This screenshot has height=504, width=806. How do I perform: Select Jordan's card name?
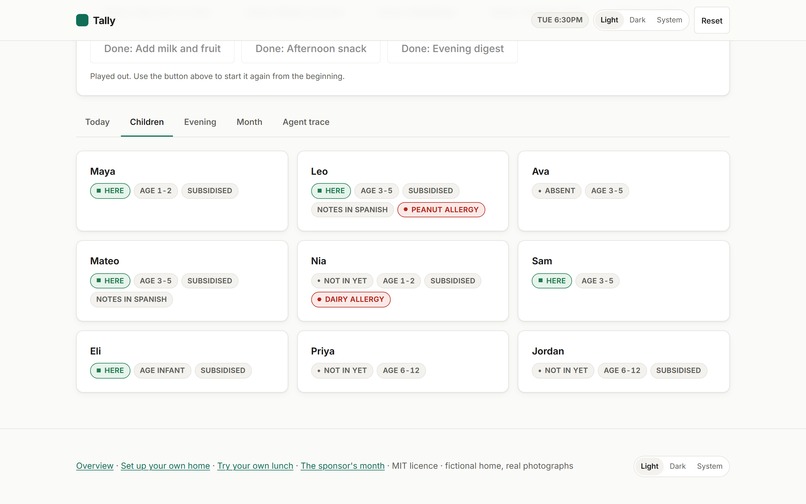547,351
